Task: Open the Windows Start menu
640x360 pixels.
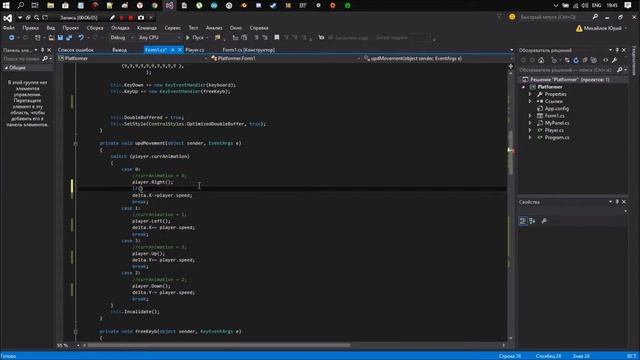Action: click(x=6, y=6)
